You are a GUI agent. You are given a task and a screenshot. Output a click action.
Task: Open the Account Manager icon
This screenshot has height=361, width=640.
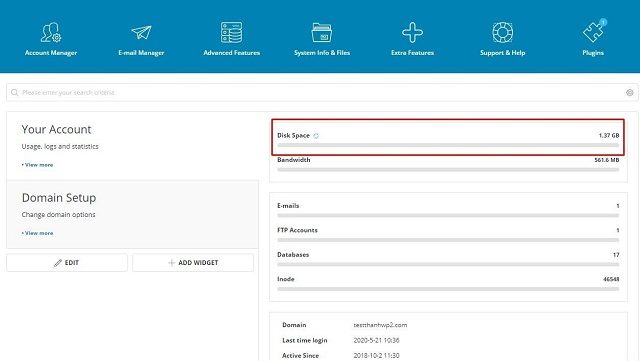51,32
